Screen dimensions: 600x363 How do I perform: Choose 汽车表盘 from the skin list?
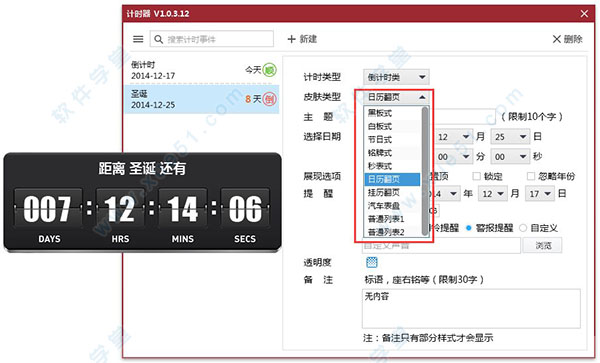pyautogui.click(x=392, y=206)
